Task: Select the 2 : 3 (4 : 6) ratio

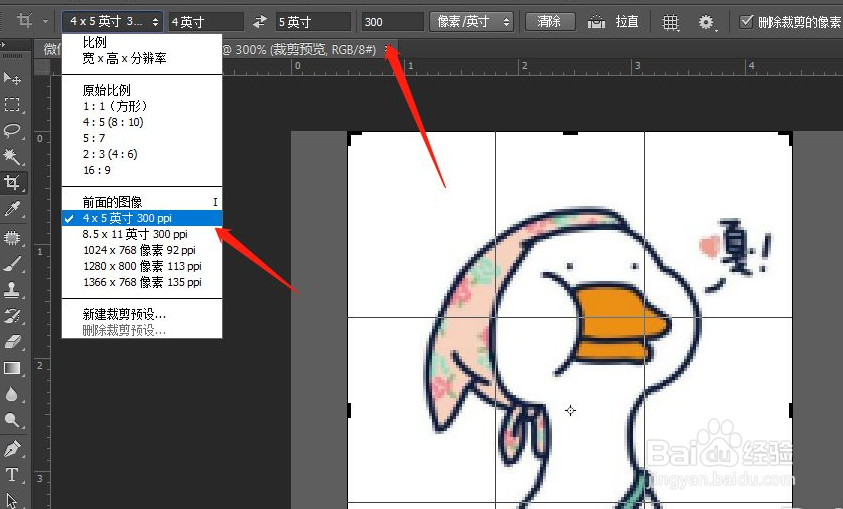Action: click(110, 154)
